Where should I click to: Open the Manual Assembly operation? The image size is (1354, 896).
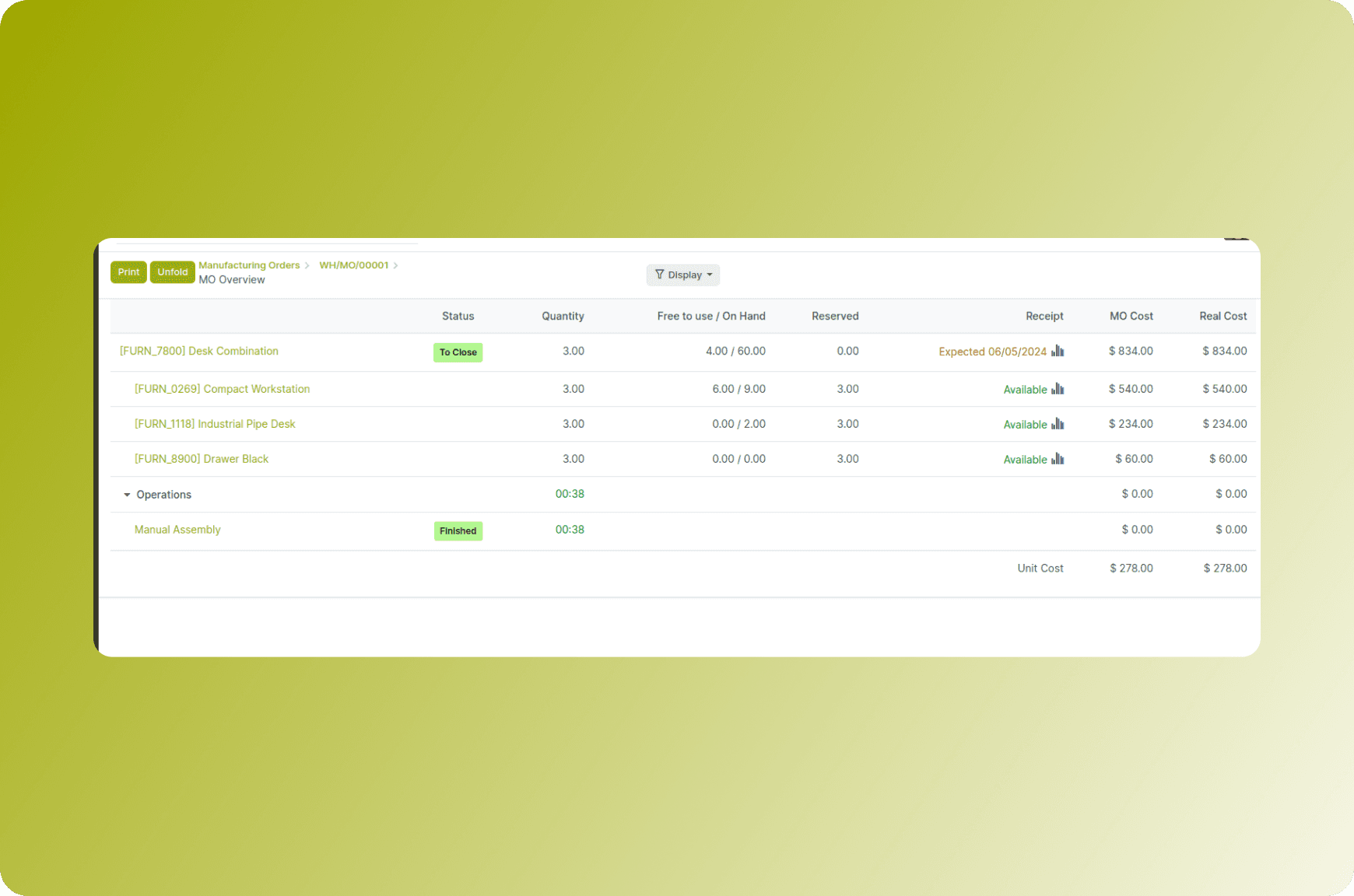click(177, 530)
